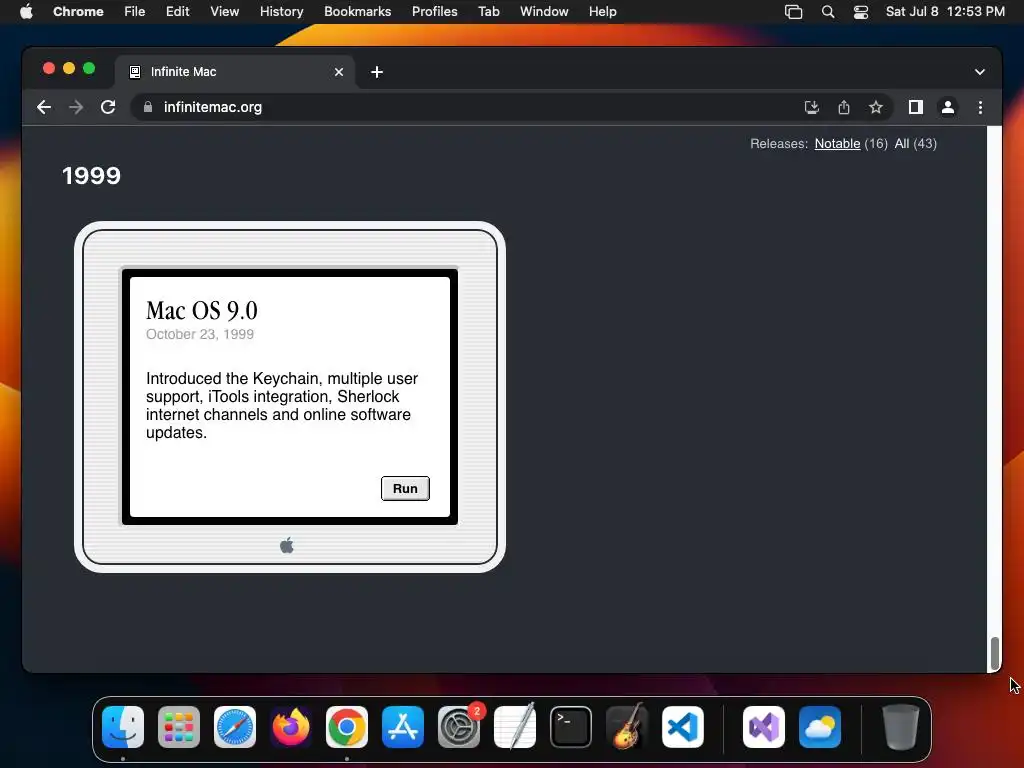1024x768 pixels.
Task: Open the Chrome profile menu
Action: coord(948,107)
